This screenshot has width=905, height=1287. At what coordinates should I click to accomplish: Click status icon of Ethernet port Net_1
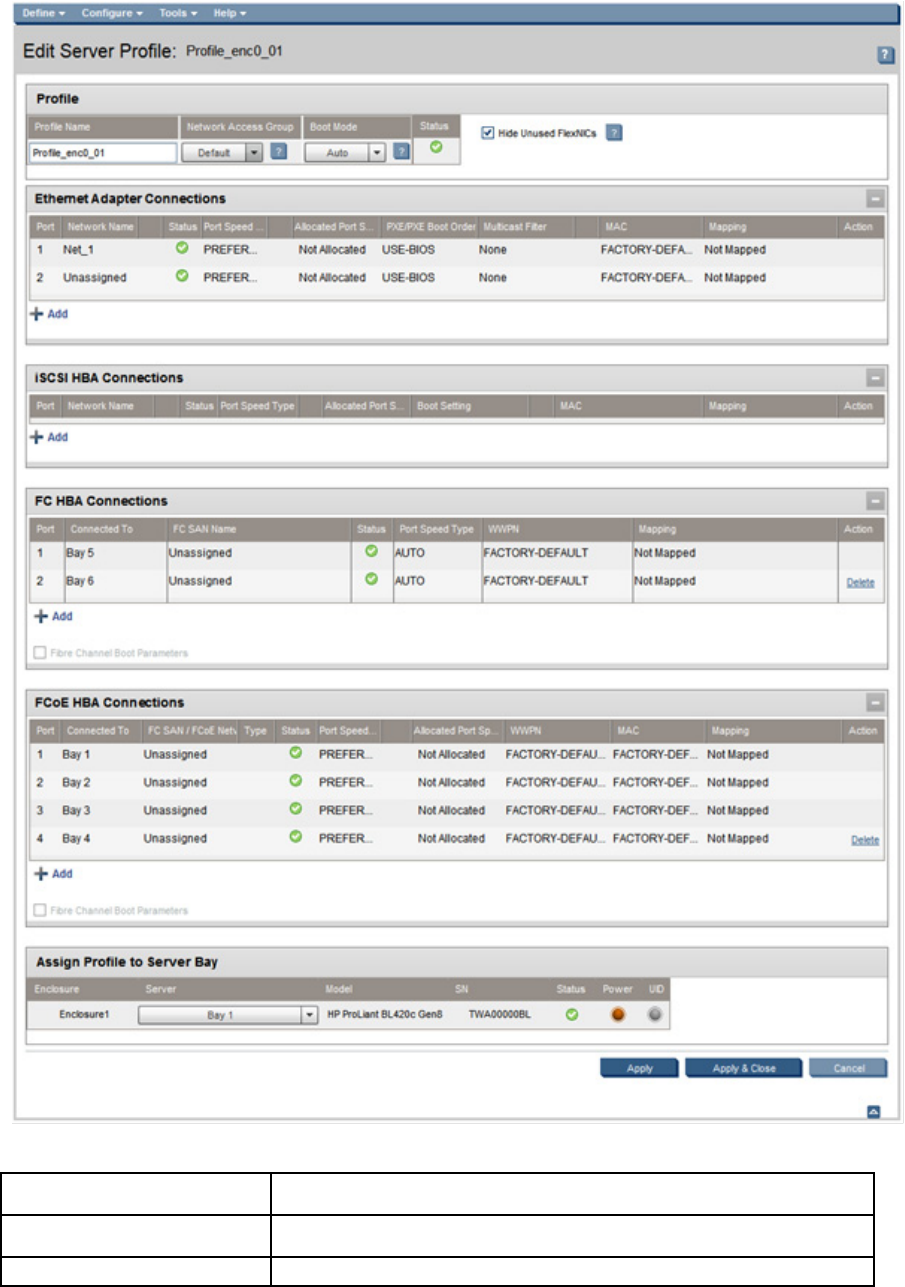coord(182,249)
